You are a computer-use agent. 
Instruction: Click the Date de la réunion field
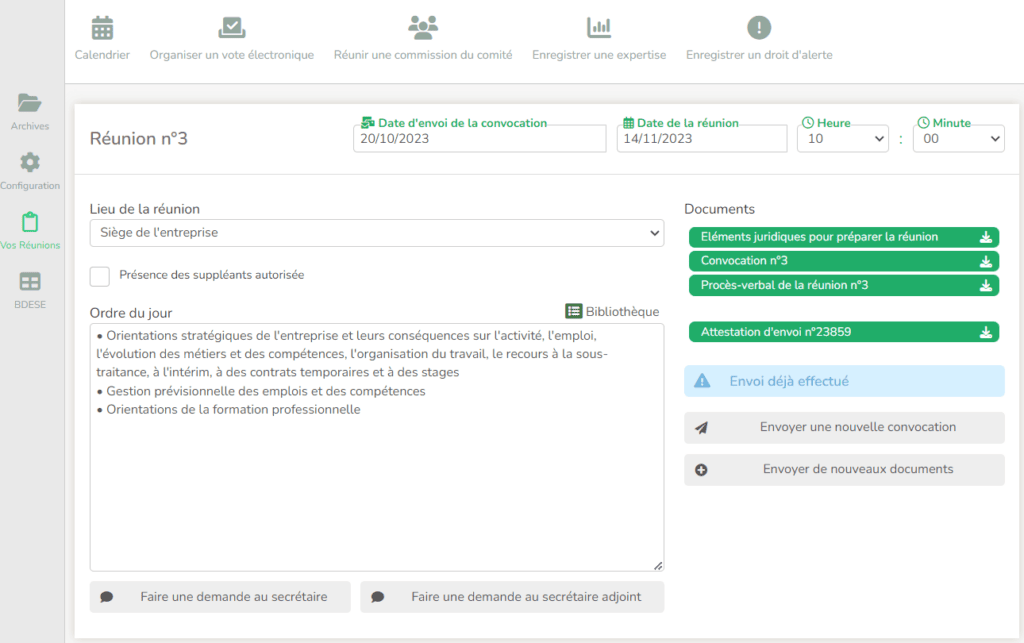(x=702, y=139)
